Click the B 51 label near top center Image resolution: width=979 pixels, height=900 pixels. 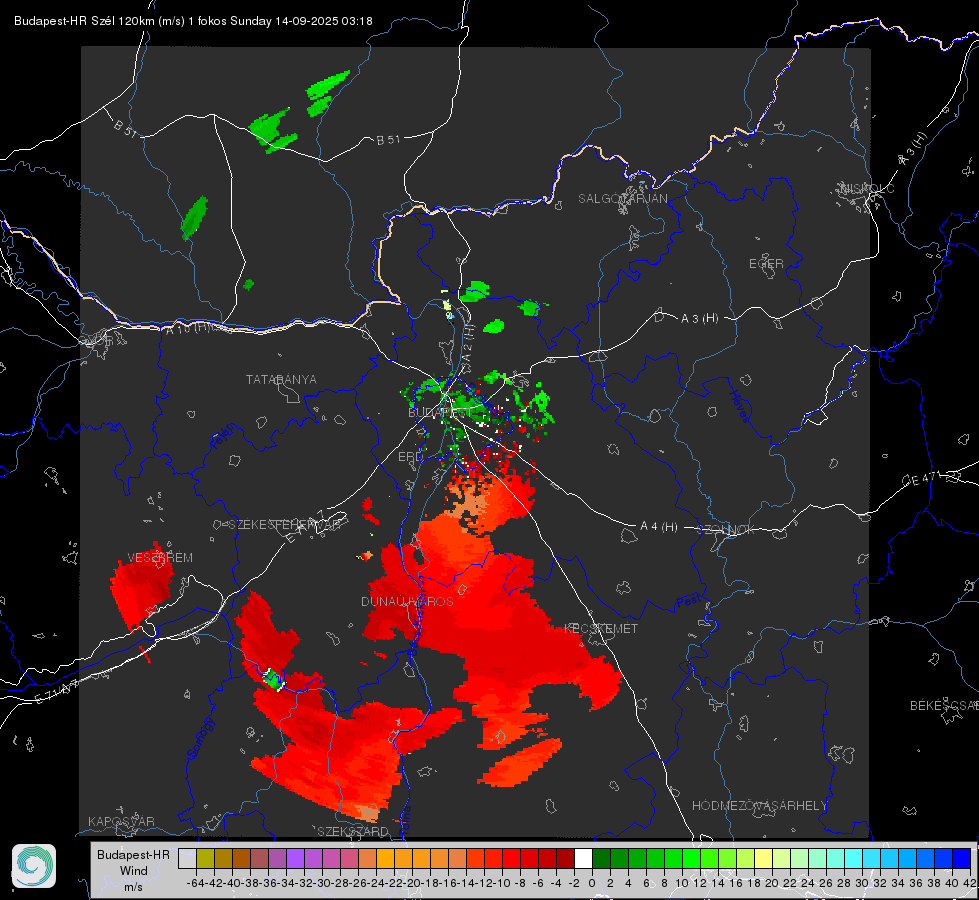388,140
